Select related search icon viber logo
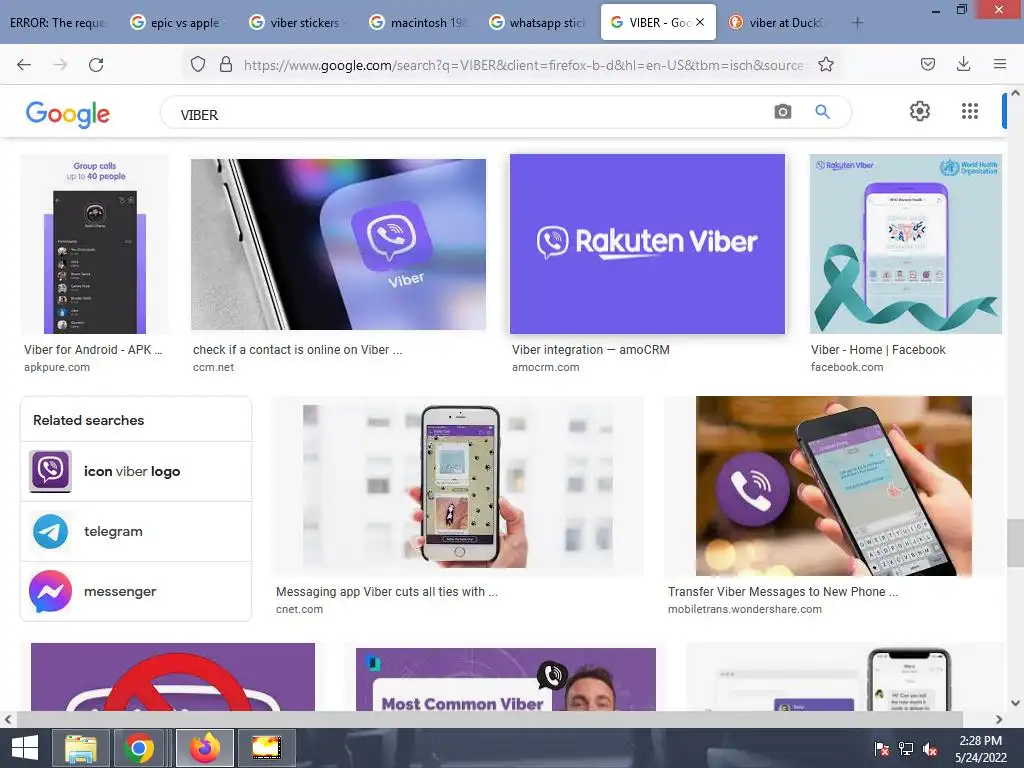1024x768 pixels. [x=136, y=472]
